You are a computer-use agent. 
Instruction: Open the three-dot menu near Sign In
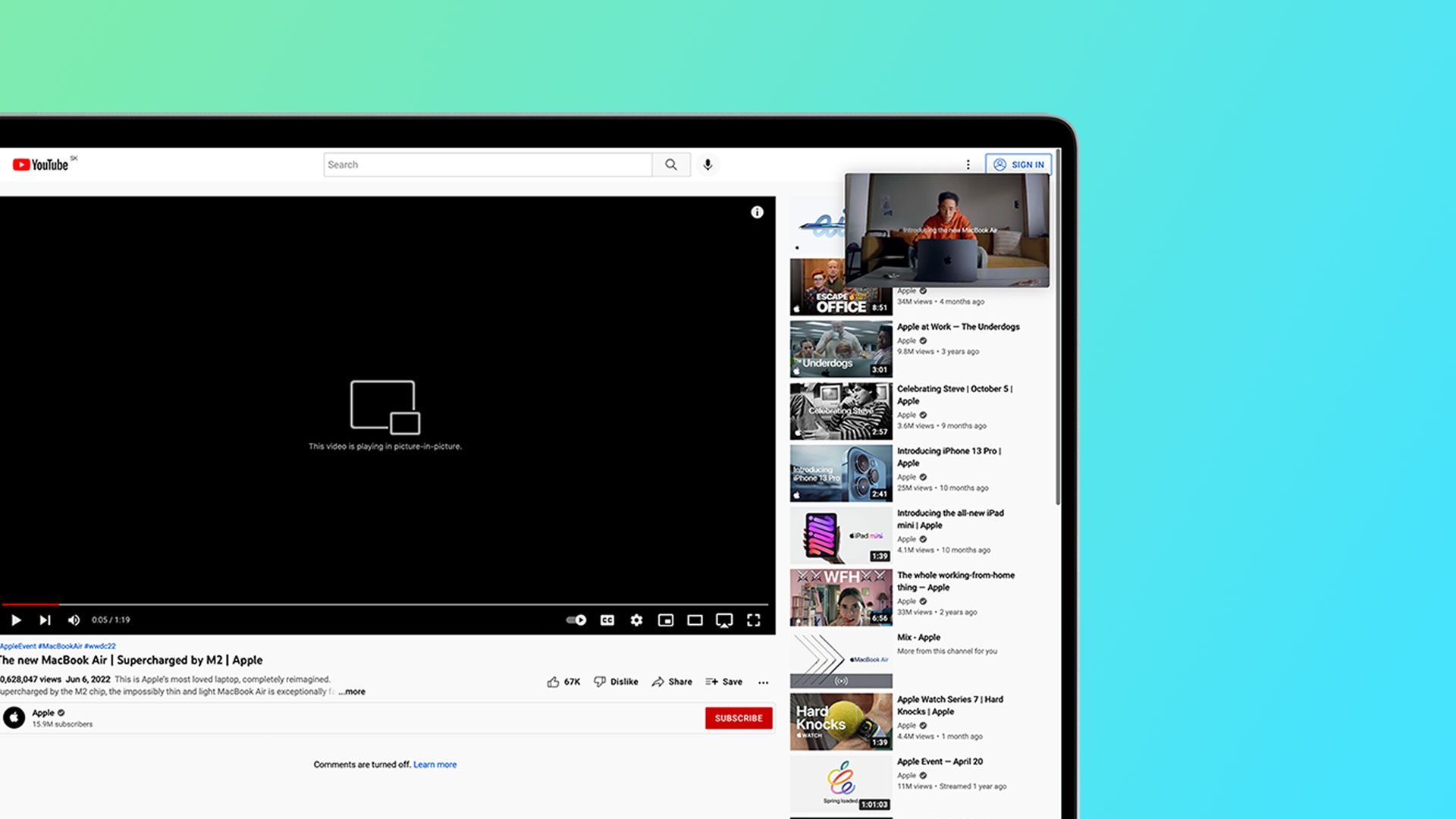tap(968, 165)
